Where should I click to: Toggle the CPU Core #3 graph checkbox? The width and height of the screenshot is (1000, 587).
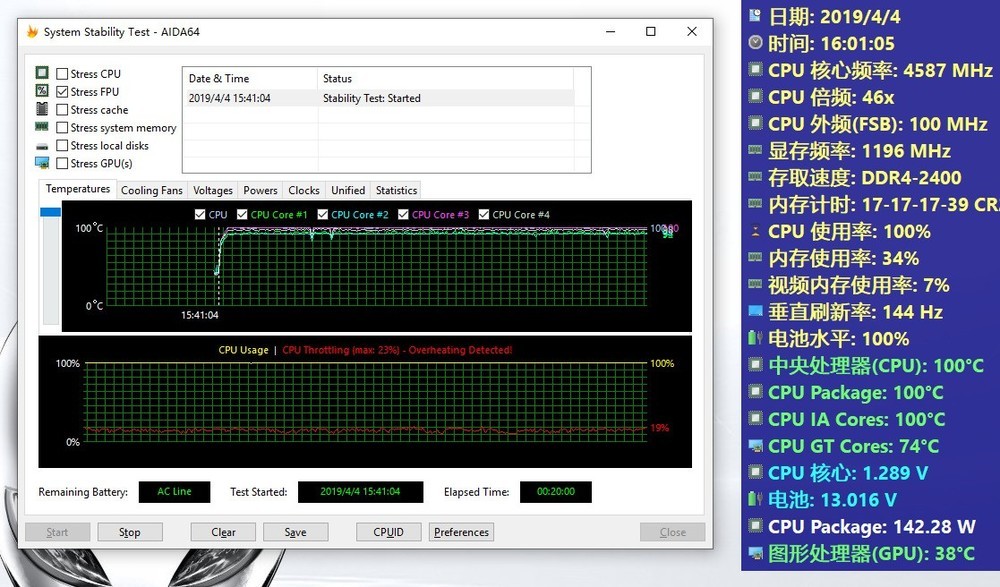(403, 214)
